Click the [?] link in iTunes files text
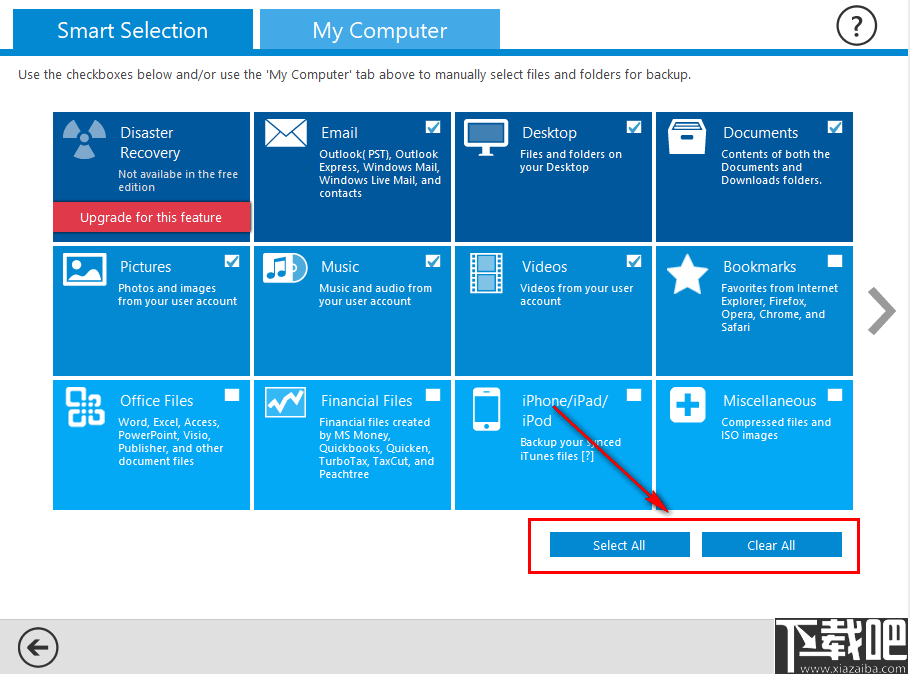This screenshot has height=674, width=910. [x=587, y=456]
